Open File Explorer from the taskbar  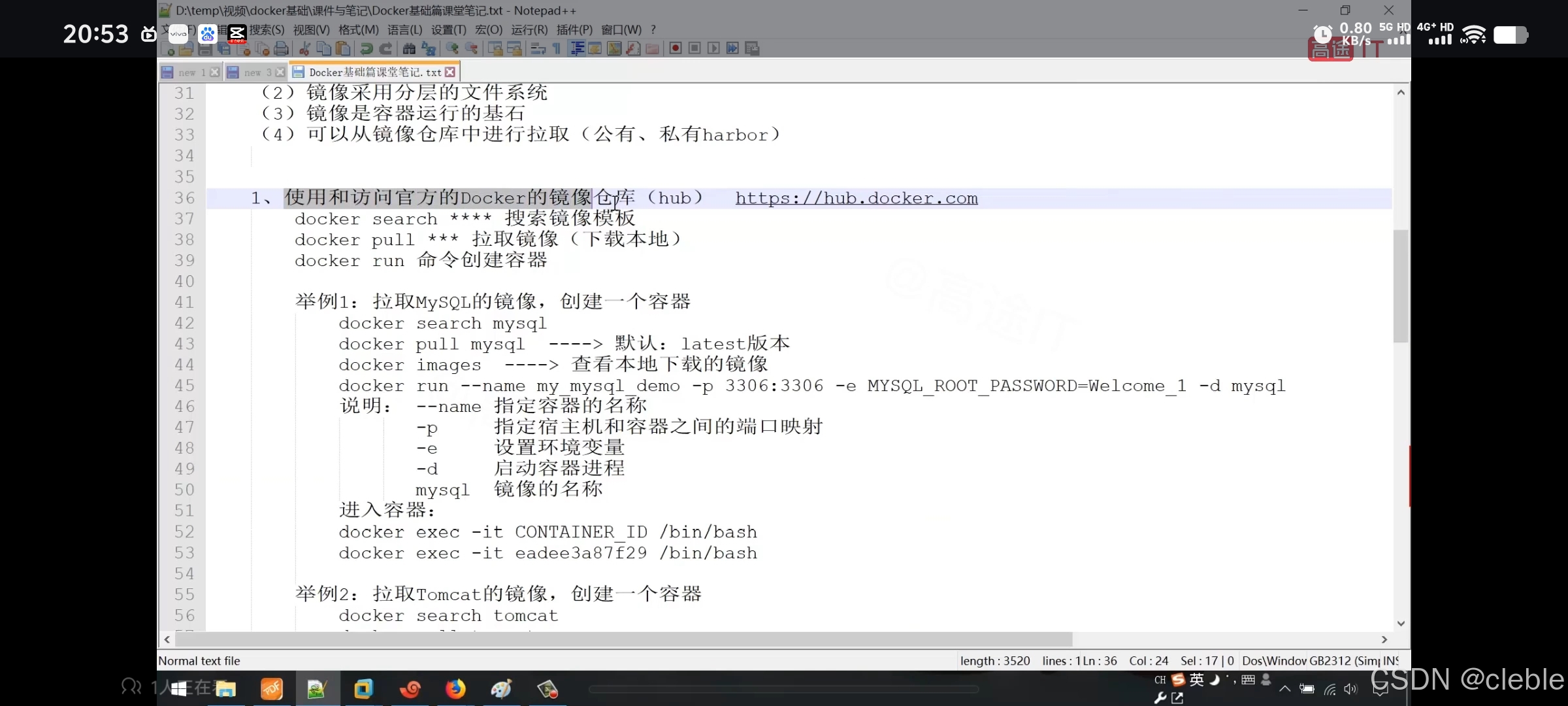pos(225,688)
